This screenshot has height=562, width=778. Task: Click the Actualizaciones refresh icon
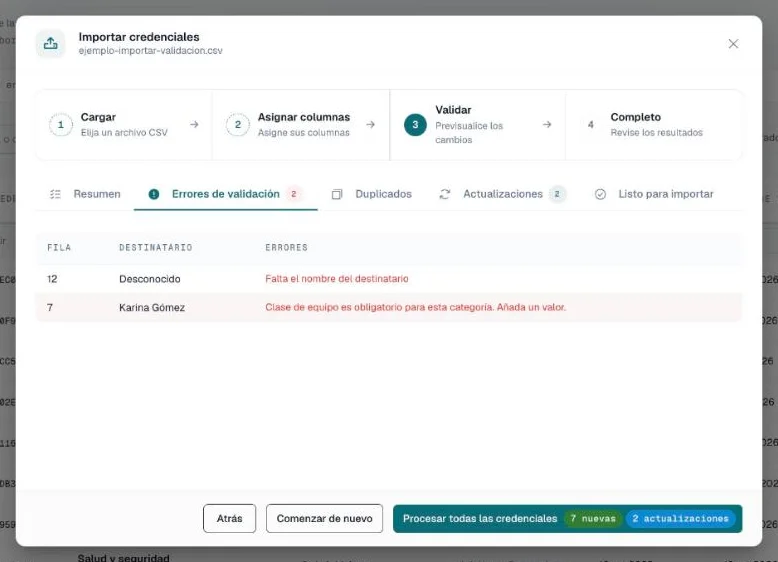[445, 194]
